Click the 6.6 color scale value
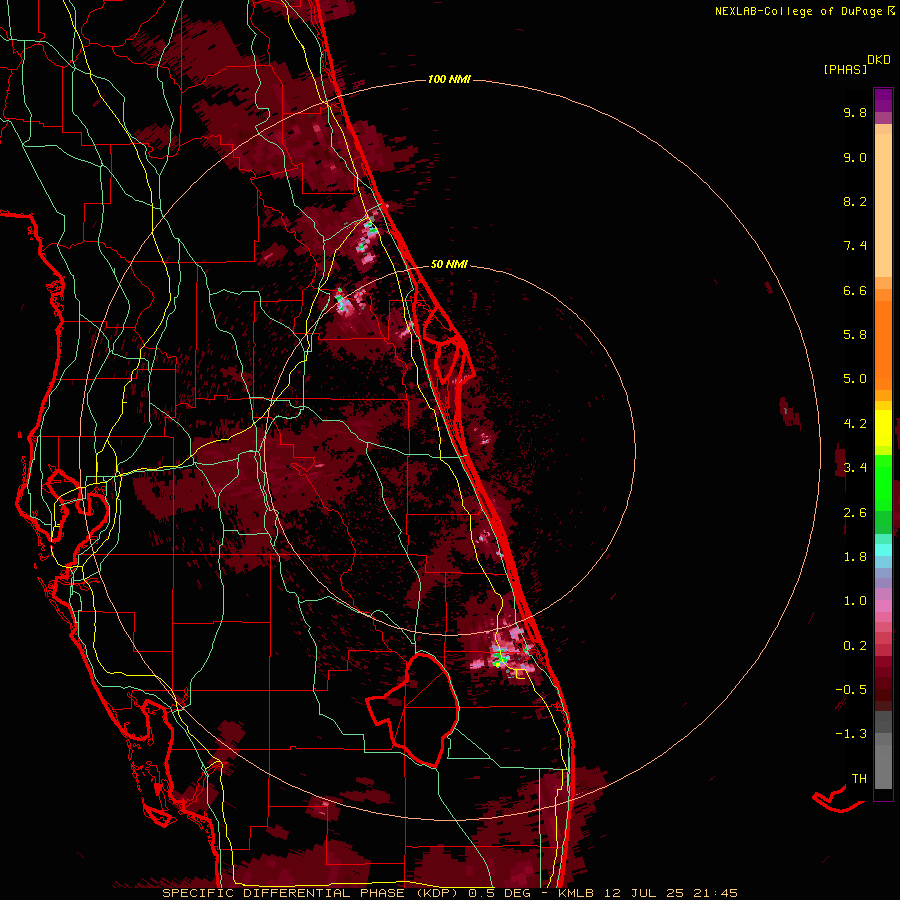The height and width of the screenshot is (900, 900). [855, 290]
